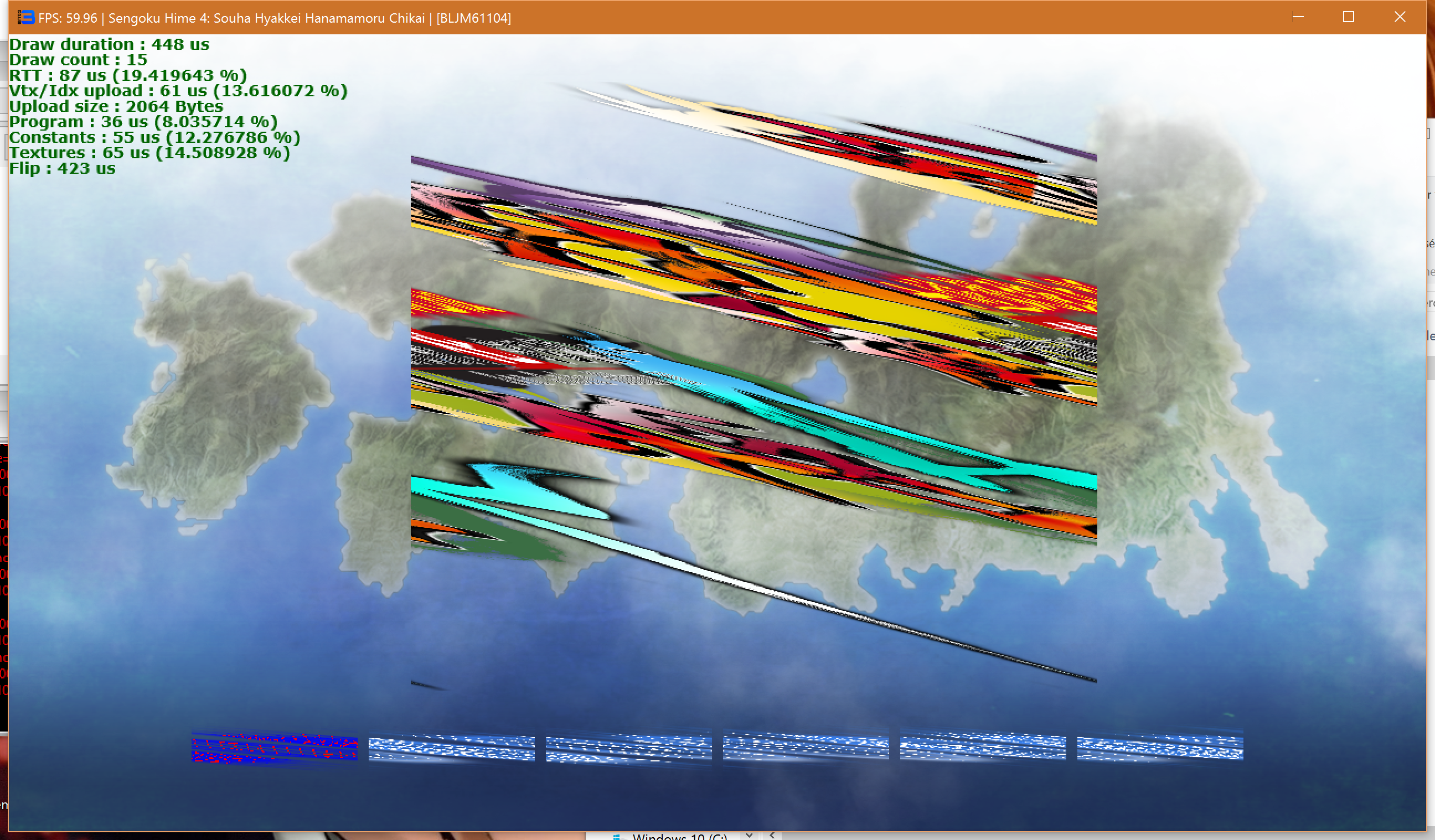The width and height of the screenshot is (1435, 840).
Task: Click the window title text showing FPS
Action: 275,18
